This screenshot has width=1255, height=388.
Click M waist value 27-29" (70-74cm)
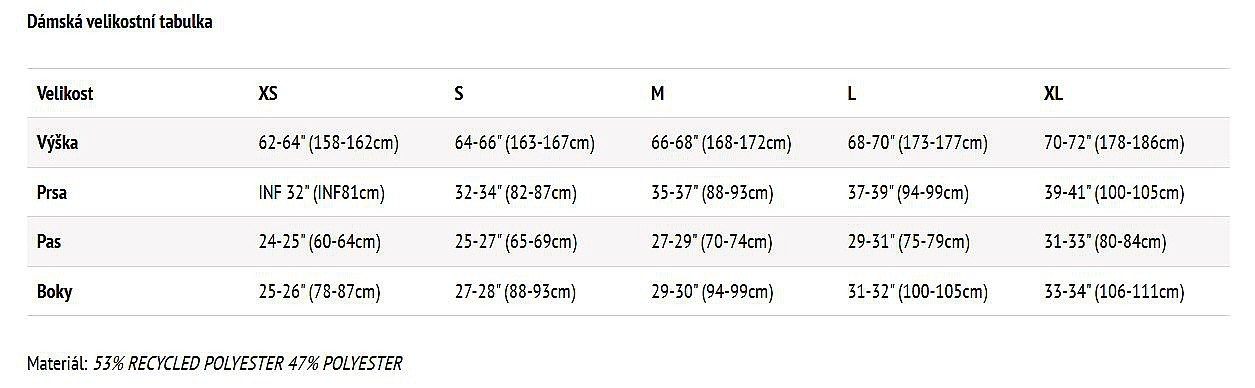[x=711, y=242]
